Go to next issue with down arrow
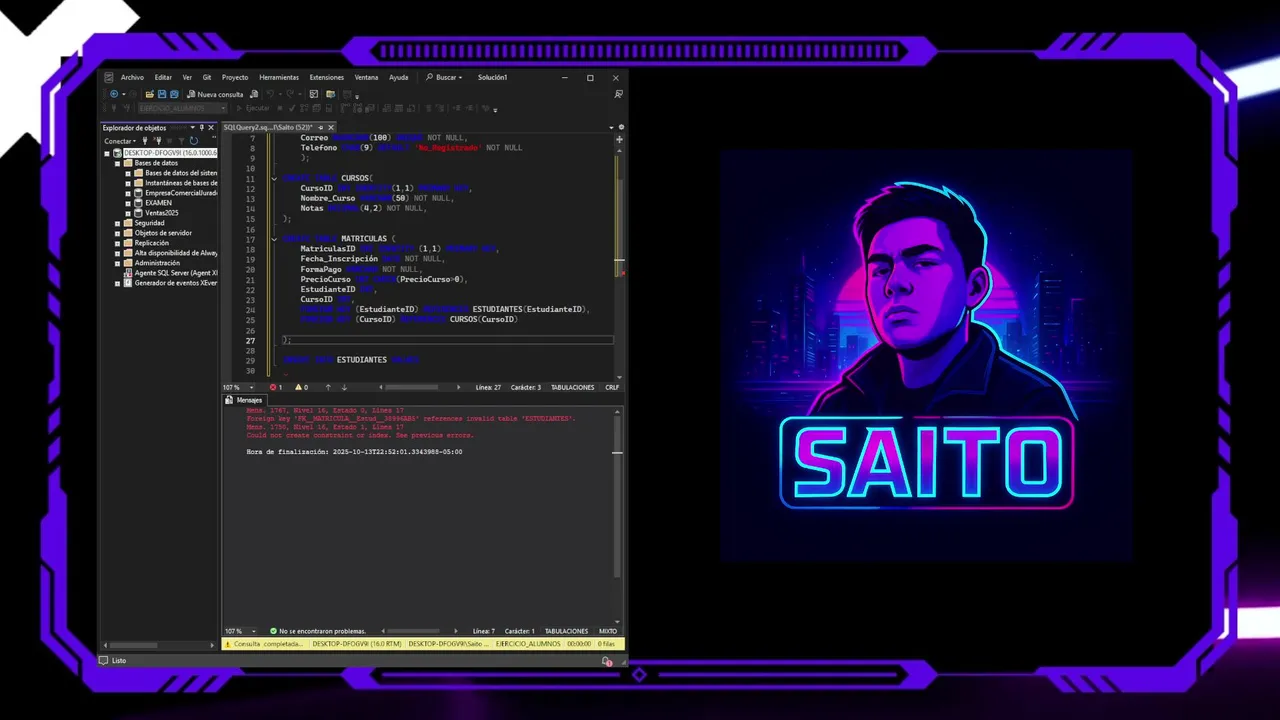This screenshot has height=720, width=1280. 344,387
